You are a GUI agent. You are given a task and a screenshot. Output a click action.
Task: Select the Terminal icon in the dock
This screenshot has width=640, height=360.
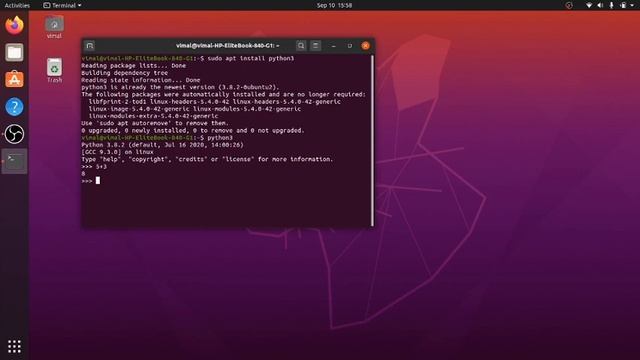tap(14, 161)
